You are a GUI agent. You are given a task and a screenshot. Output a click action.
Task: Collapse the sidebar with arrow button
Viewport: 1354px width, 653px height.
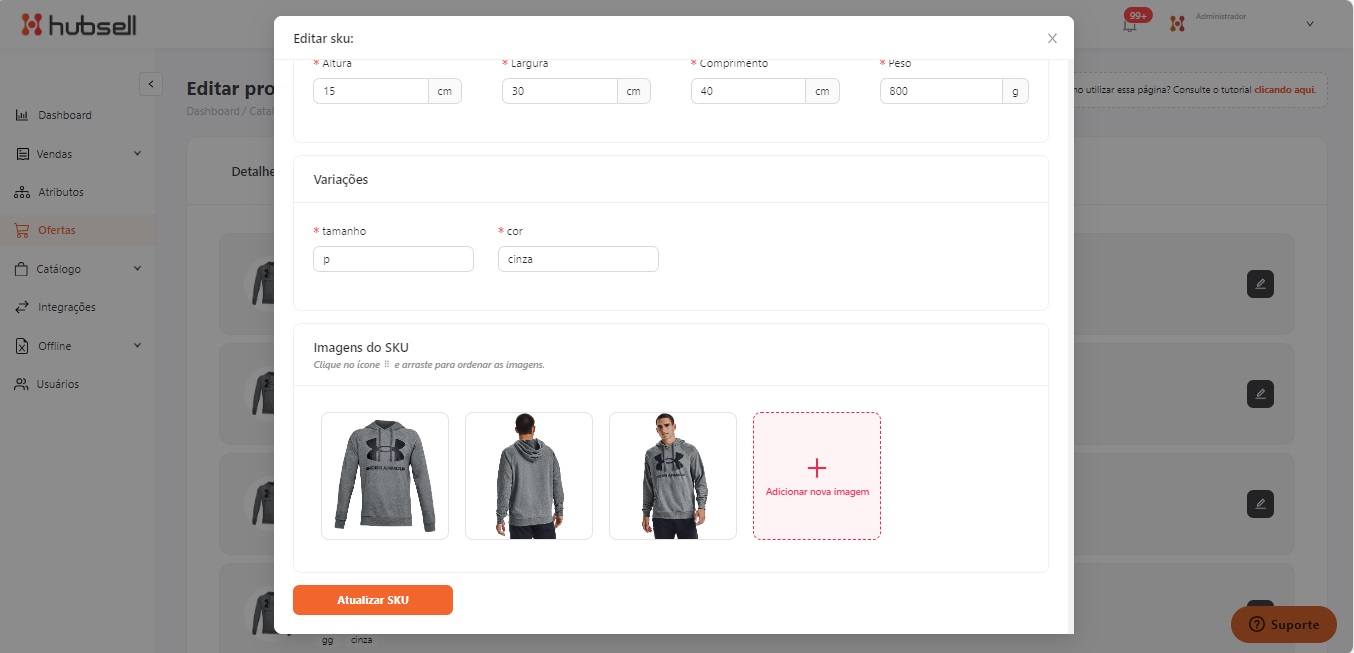click(x=150, y=84)
